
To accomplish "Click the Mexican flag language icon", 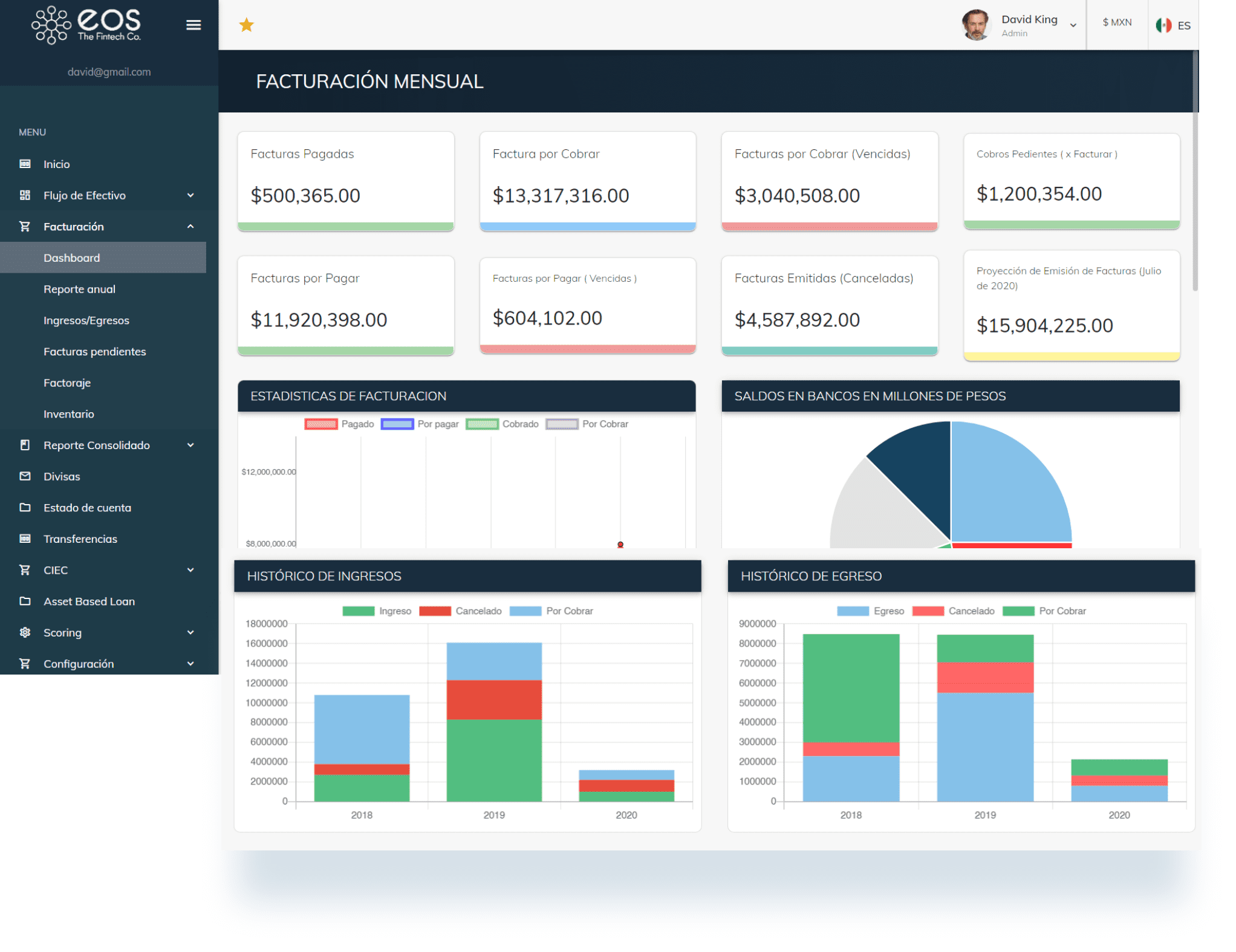I will (x=1163, y=25).
